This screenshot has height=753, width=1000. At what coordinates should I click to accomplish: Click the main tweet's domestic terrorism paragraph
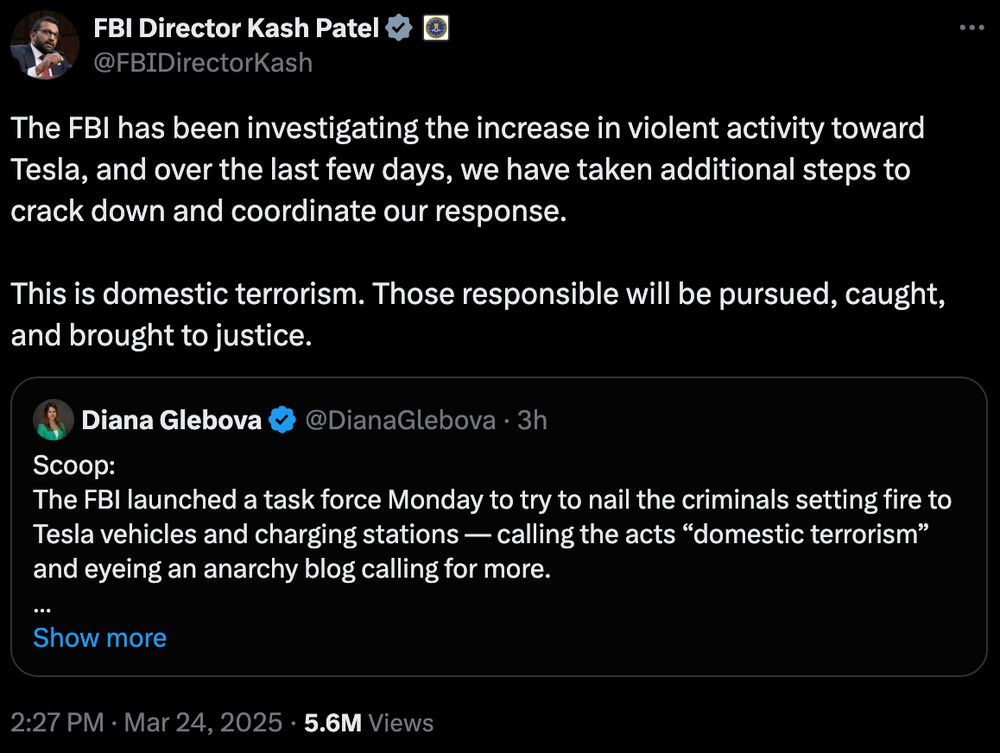coord(478,314)
